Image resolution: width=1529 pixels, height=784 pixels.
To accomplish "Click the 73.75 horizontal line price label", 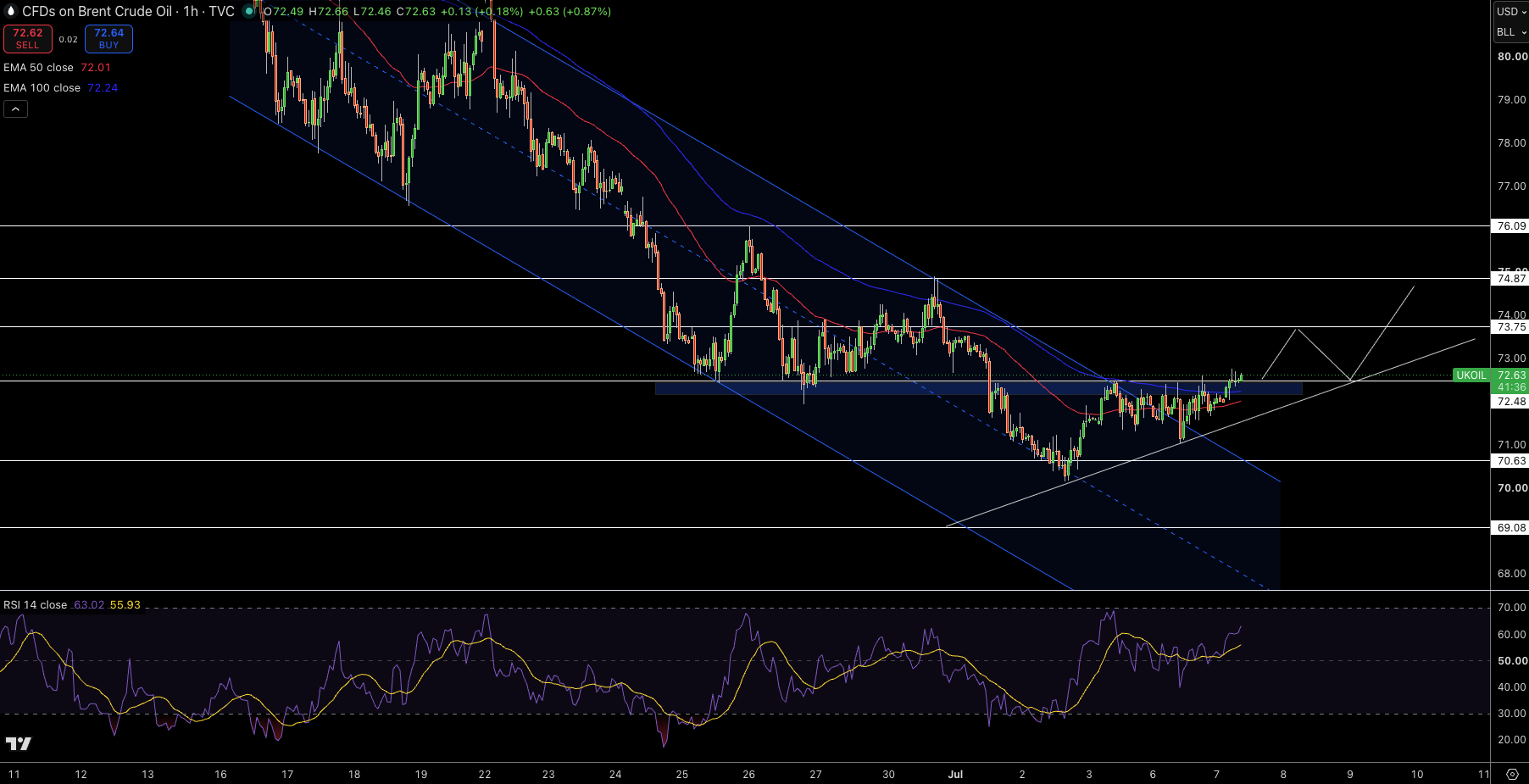I will (1511, 327).
